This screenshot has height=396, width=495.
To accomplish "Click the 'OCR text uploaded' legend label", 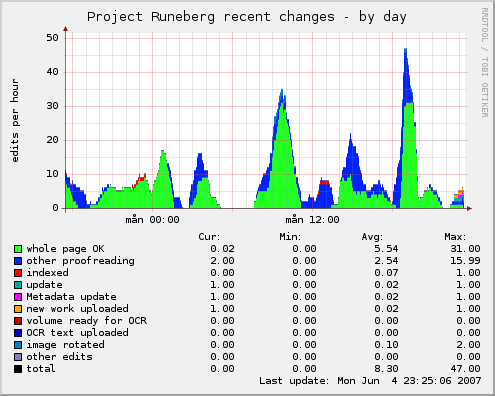I will pos(77,333).
